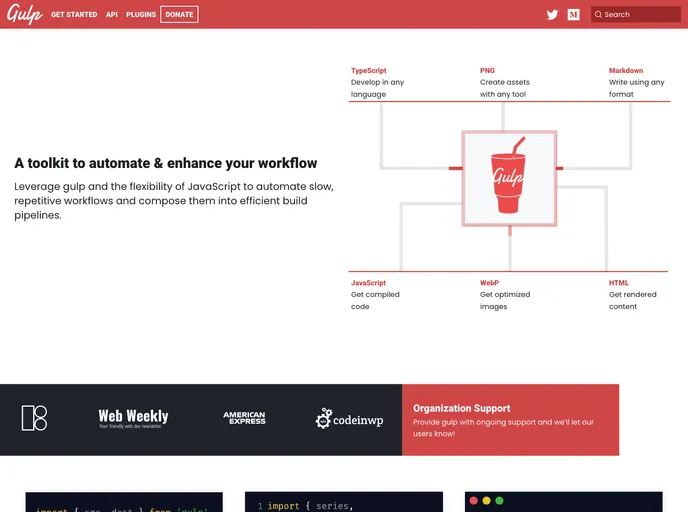Click the 'Leverage gulp' description paragraph
Screen dimensions: 688x512
174,201
